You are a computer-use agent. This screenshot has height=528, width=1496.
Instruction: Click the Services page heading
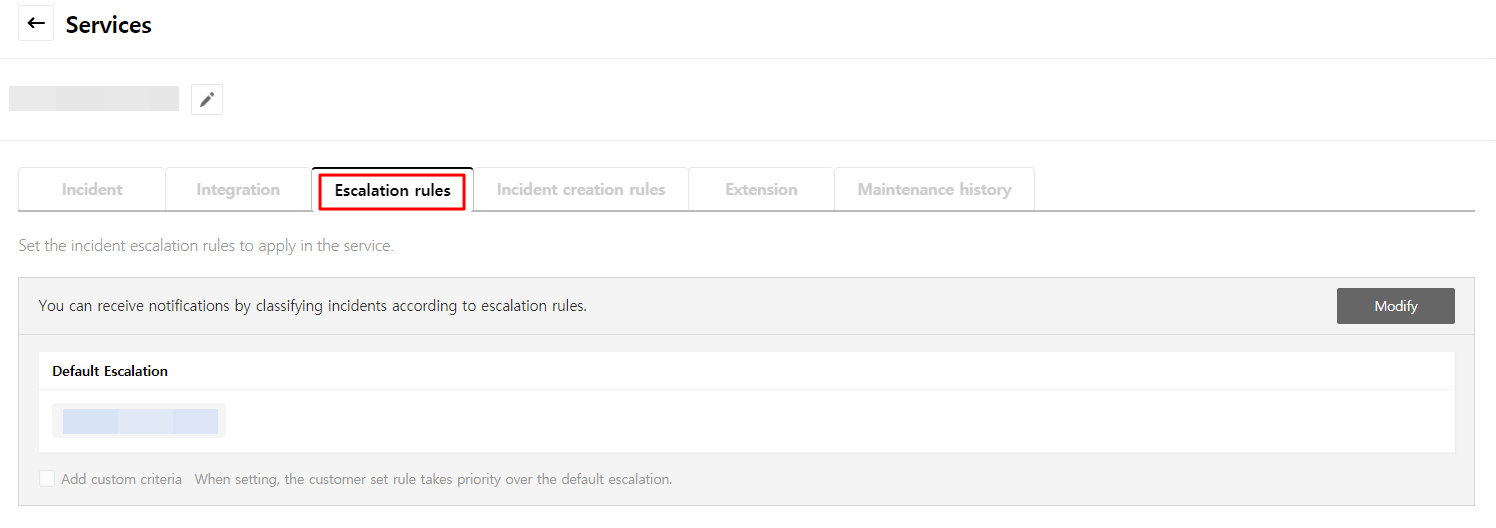109,25
